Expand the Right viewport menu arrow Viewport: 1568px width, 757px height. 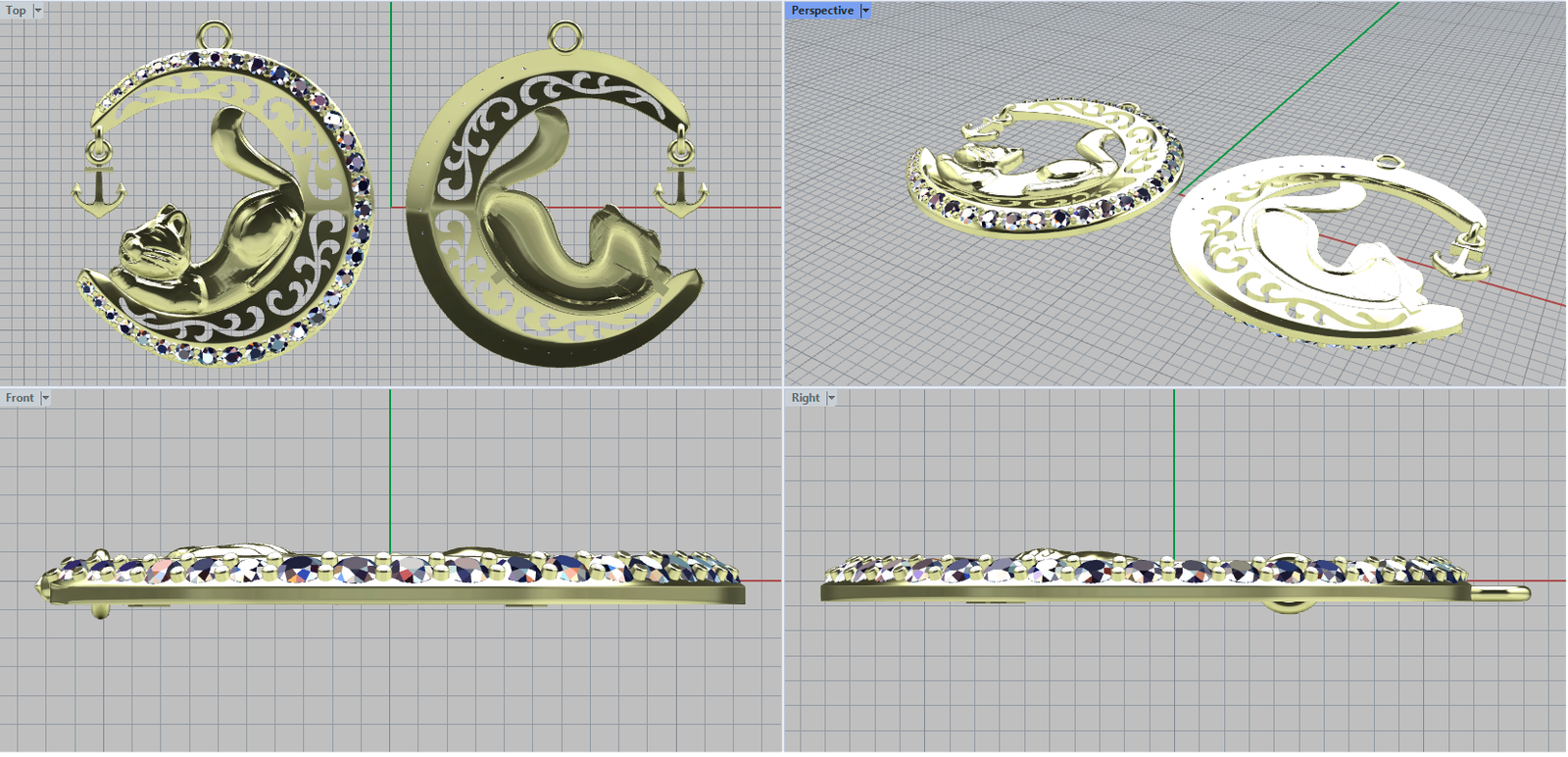pyautogui.click(x=831, y=398)
